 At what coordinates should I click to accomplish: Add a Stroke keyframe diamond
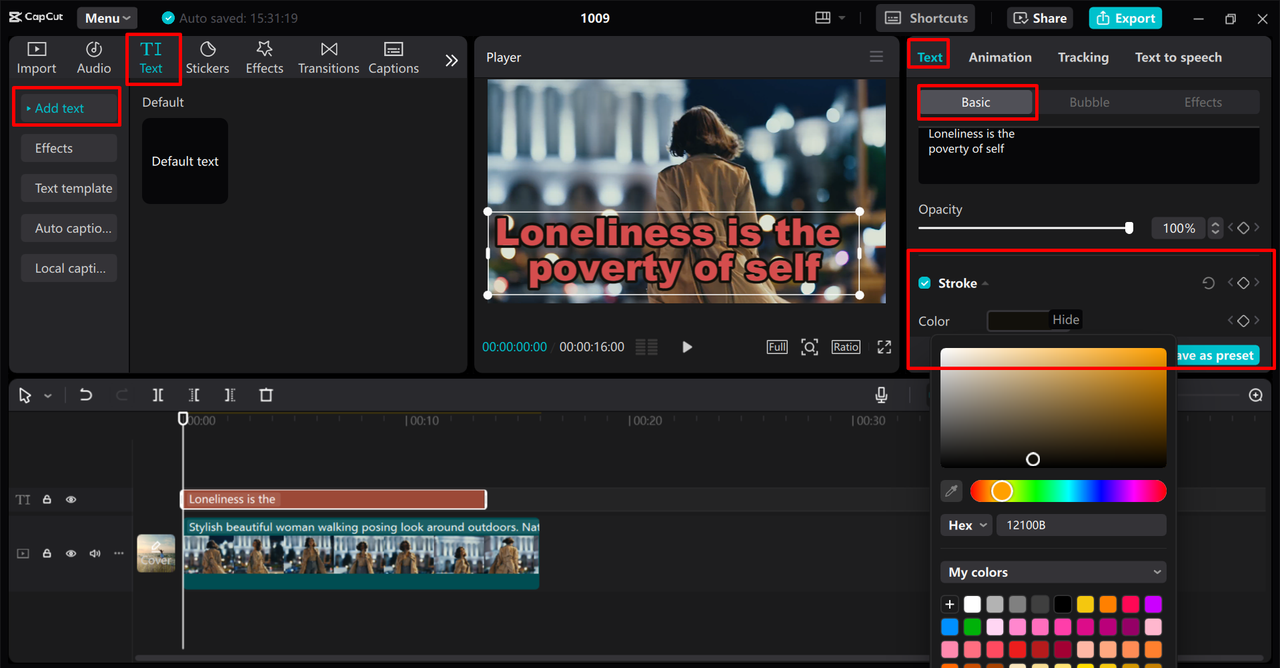click(1243, 283)
